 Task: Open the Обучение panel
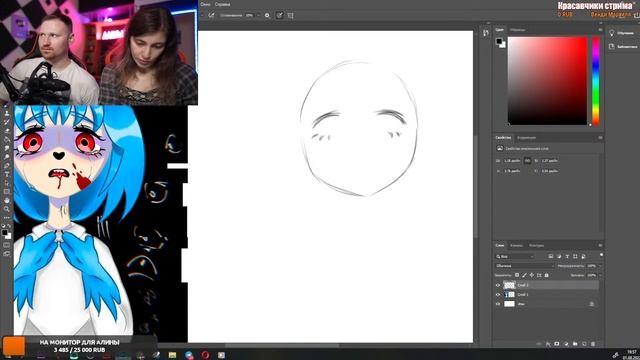click(x=621, y=33)
